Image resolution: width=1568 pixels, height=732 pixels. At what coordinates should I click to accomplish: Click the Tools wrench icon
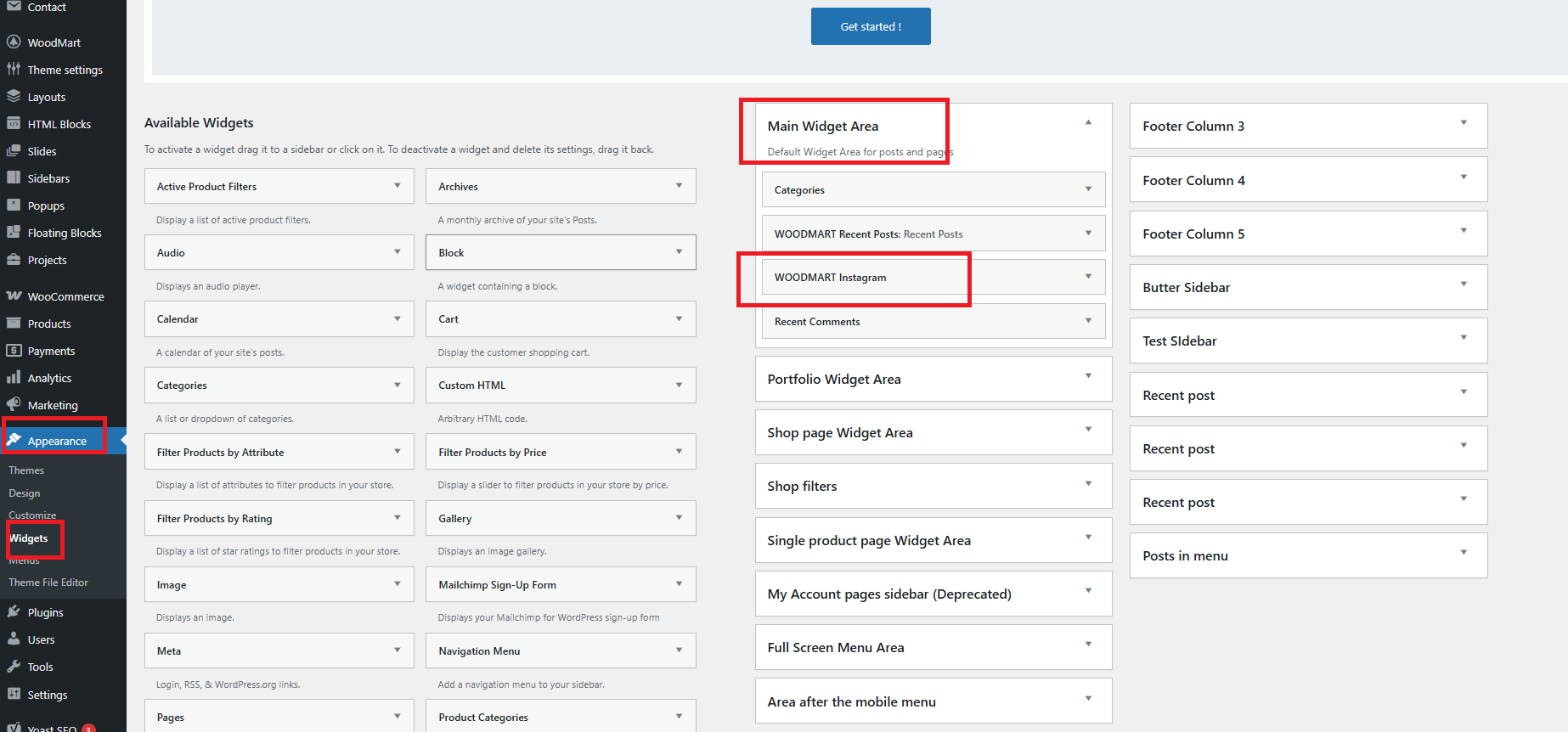point(14,666)
